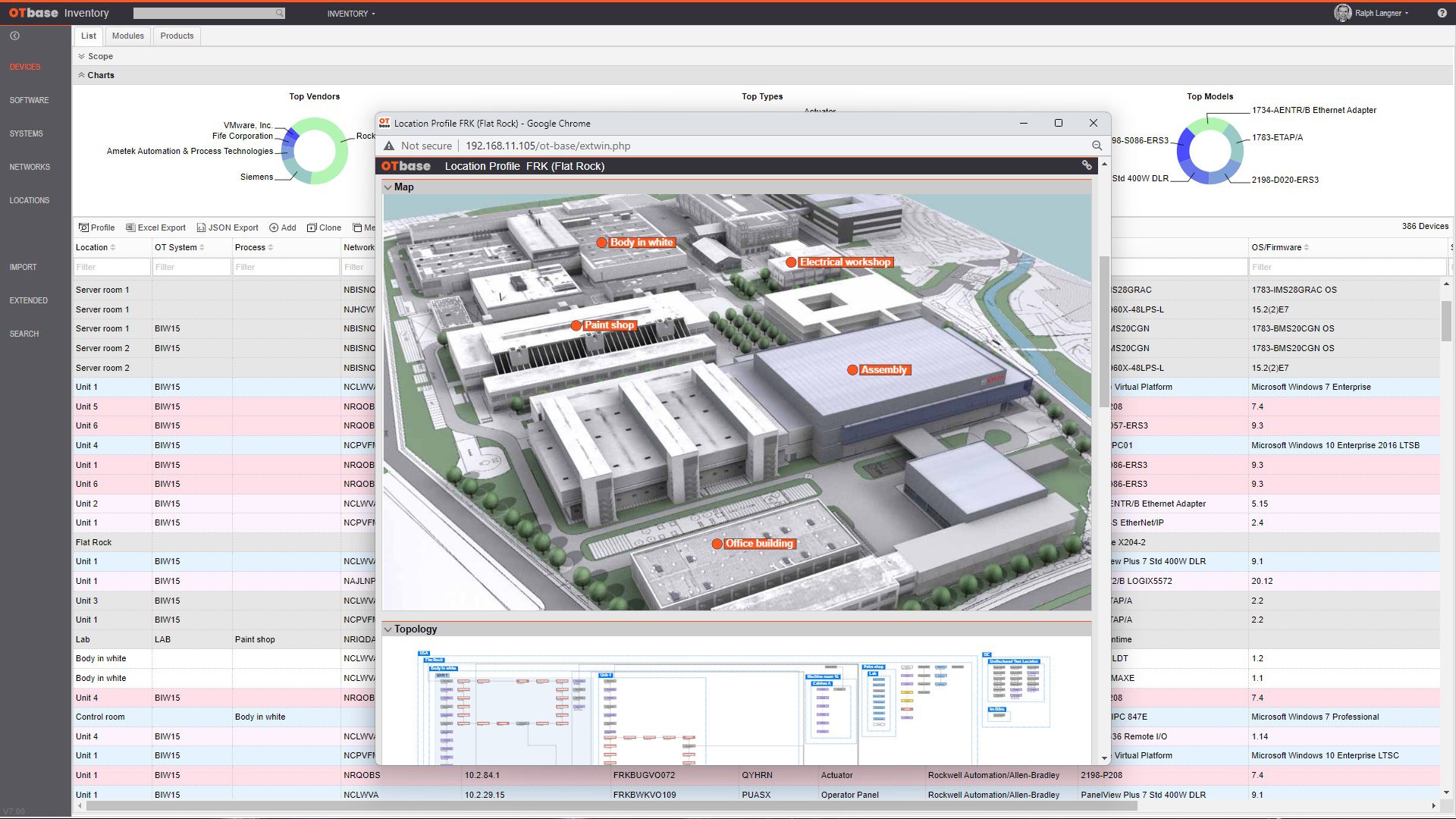Select the Electrical workshop map marker

click(791, 262)
